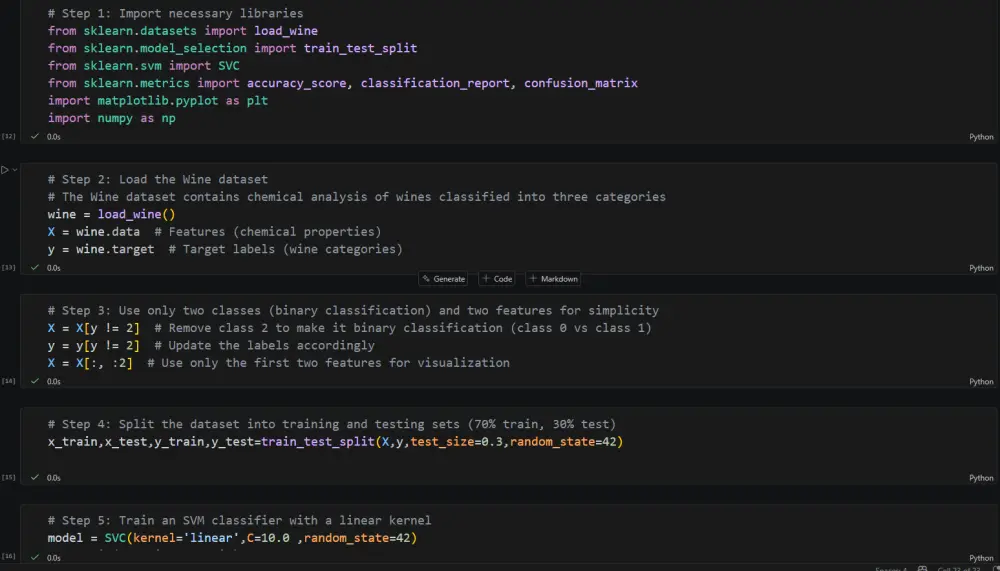Screen dimensions: 1000x571
Task: Change Python language mode on Step 5 cell
Action: [x=981, y=558]
